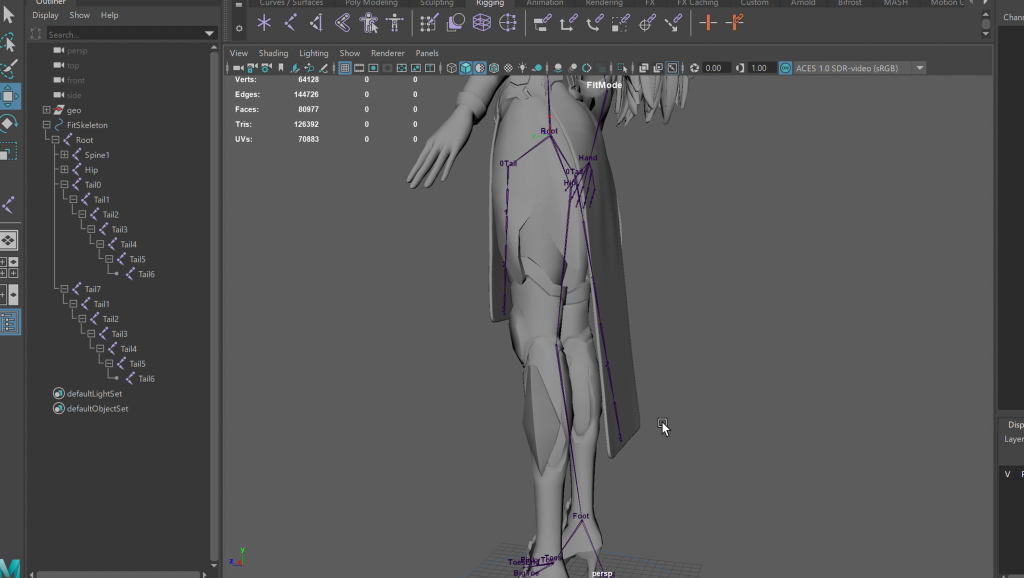This screenshot has width=1024, height=578.
Task: Activate the Rotate tool in toolbox
Action: pyautogui.click(x=8, y=123)
